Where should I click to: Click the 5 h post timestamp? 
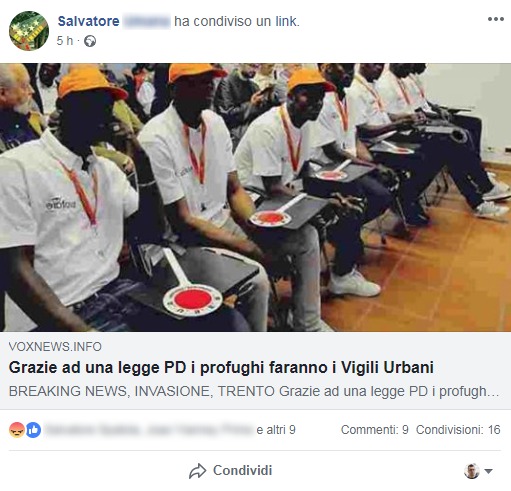click(65, 41)
